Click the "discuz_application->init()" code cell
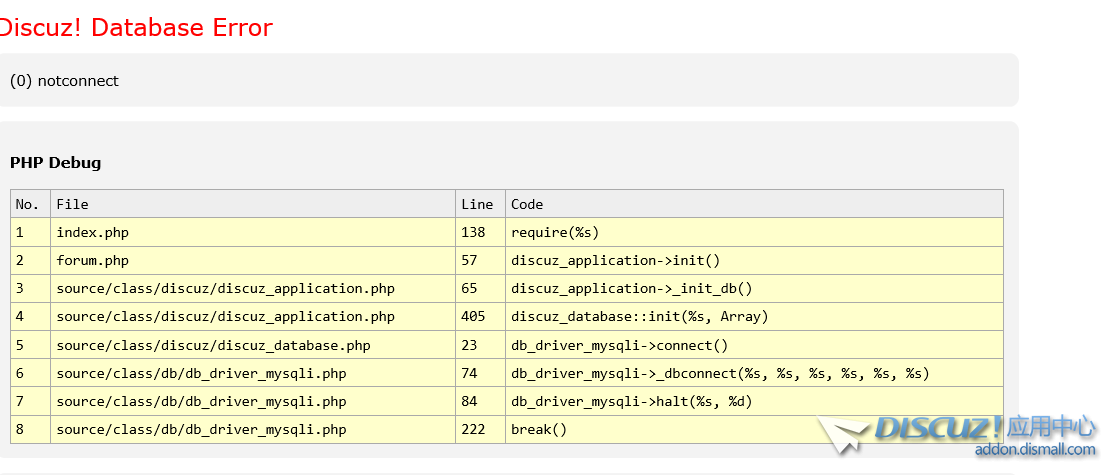Image resolution: width=1114 pixels, height=475 pixels. point(755,261)
